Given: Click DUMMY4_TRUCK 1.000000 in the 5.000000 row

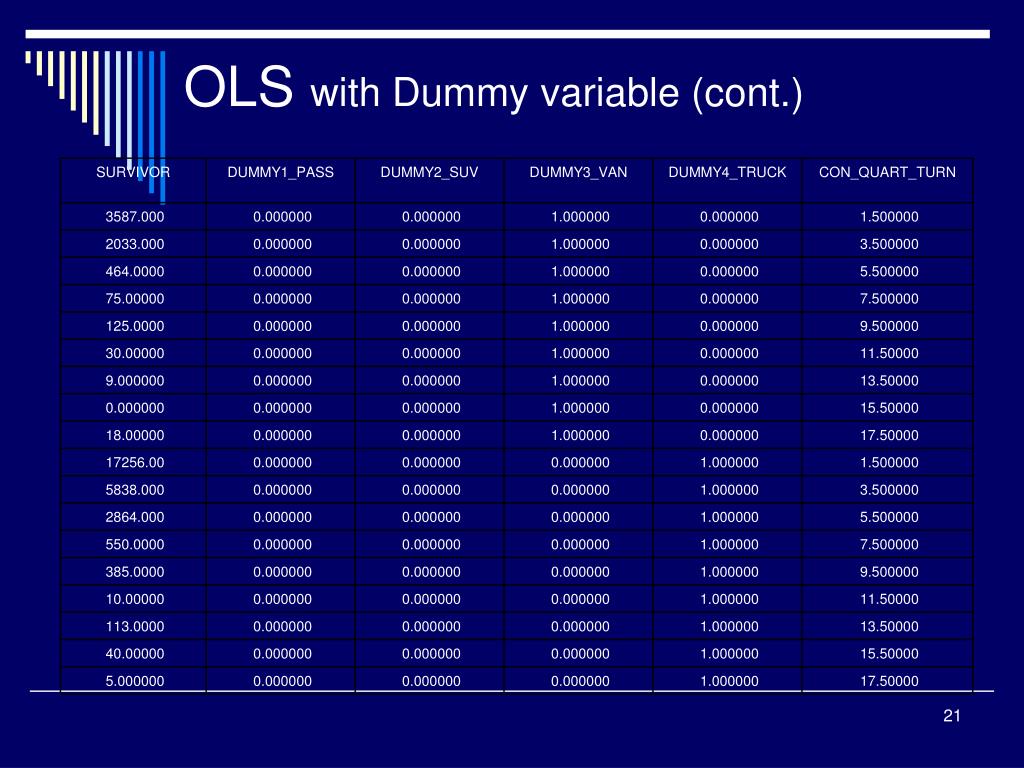Looking at the screenshot, I should tap(729, 681).
